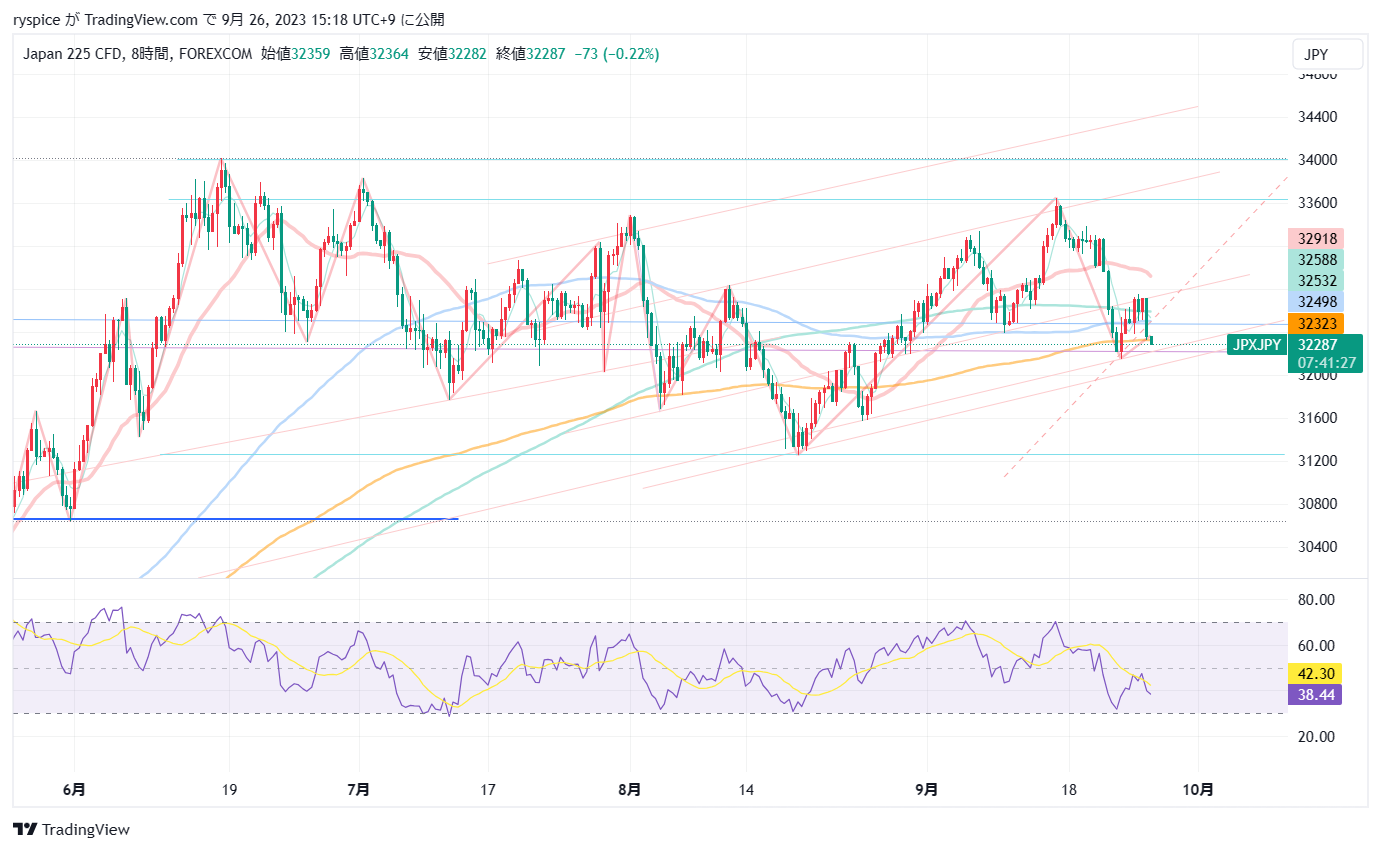Click the 始値32359 open value
This screenshot has width=1381, height=851.
point(296,54)
